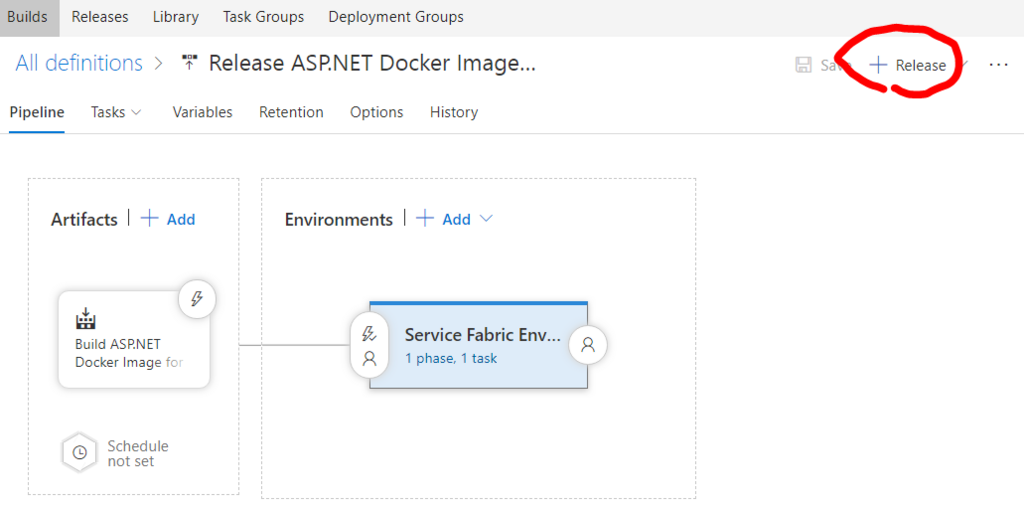Go to the Releases hub
Image resolution: width=1024 pixels, height=508 pixels.
[100, 17]
